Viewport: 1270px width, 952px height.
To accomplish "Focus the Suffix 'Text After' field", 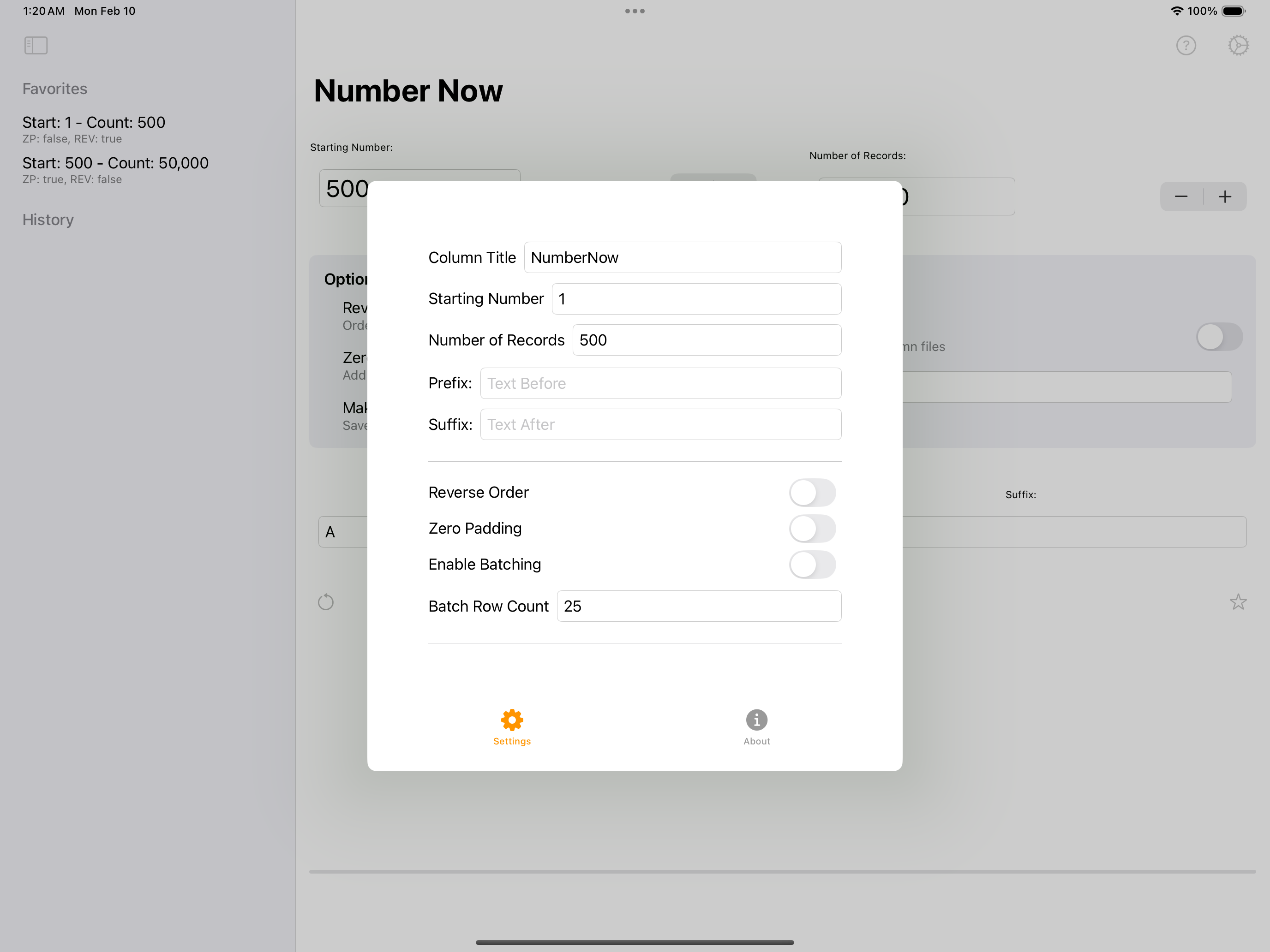I will 660,425.
